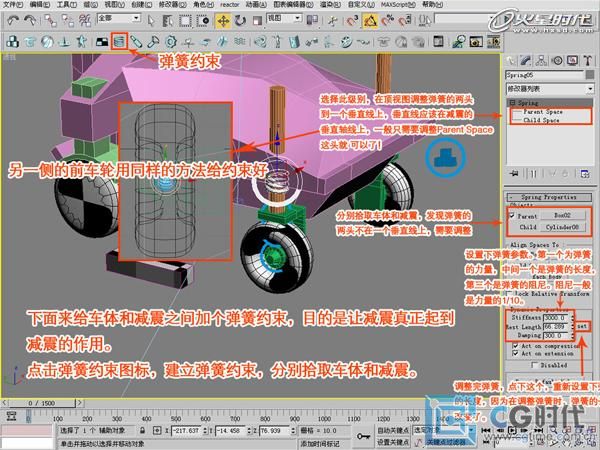Click the reactor Rigid Body Collection icon
The height and width of the screenshot is (450, 600).
coord(13,41)
